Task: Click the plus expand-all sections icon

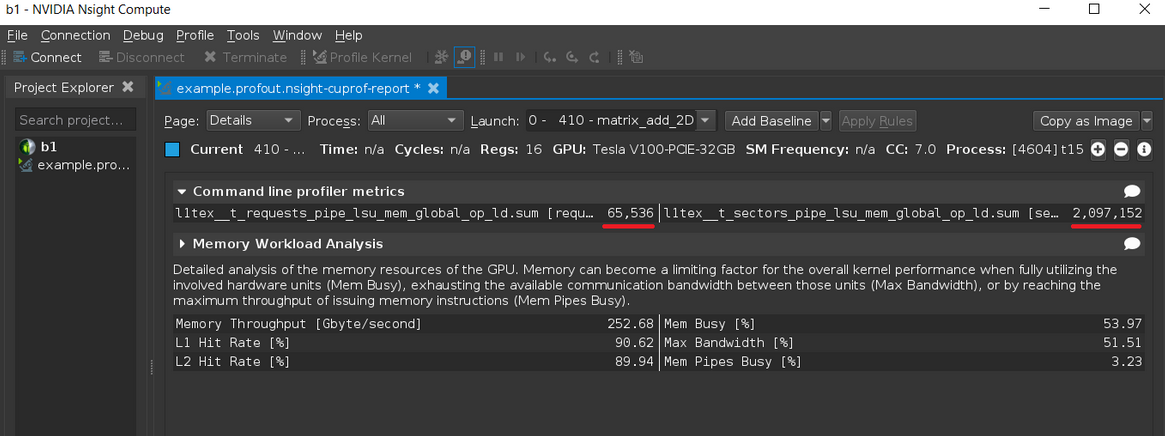Action: point(1097,149)
